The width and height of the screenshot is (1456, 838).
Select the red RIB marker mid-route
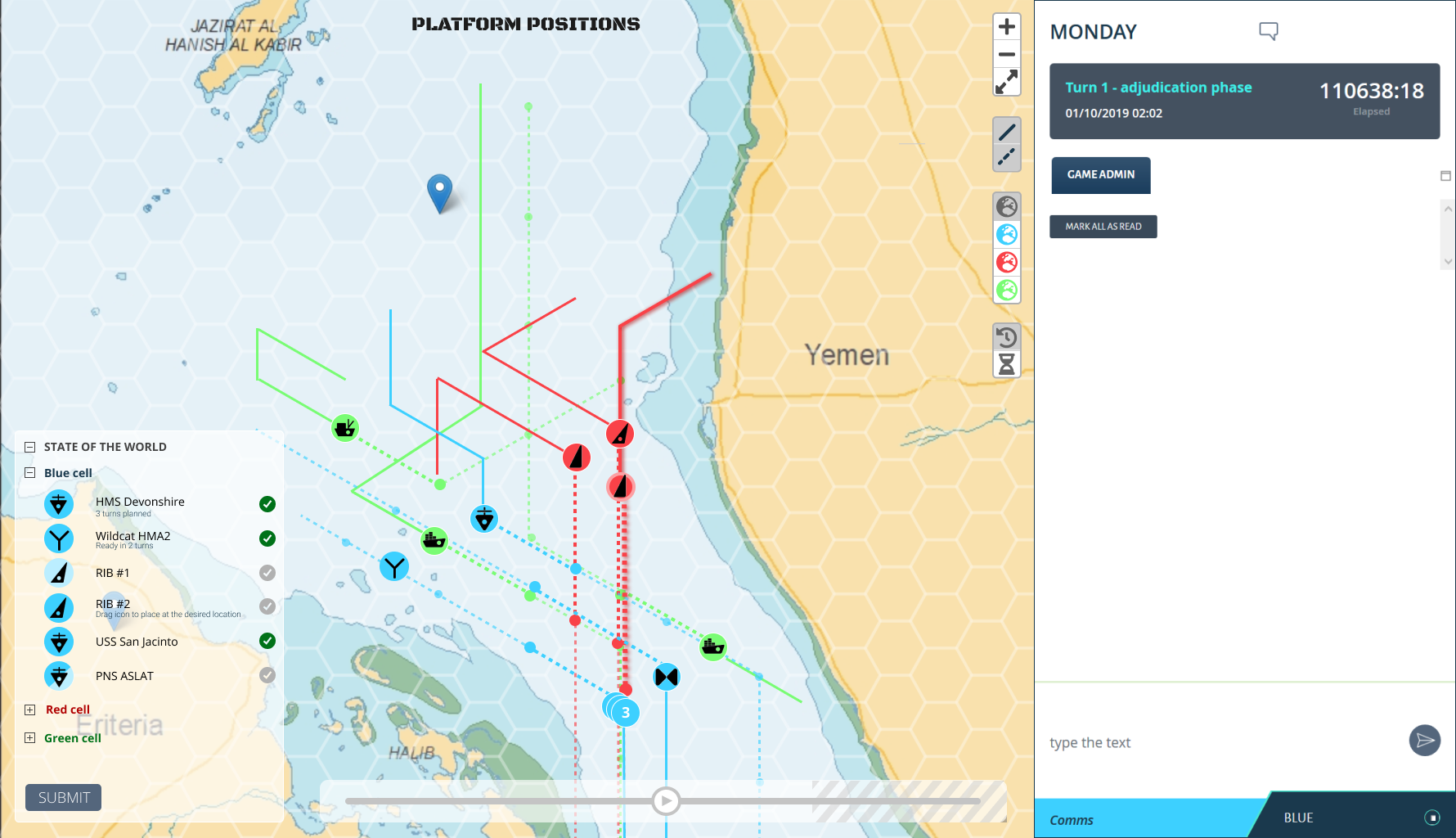tap(621, 487)
